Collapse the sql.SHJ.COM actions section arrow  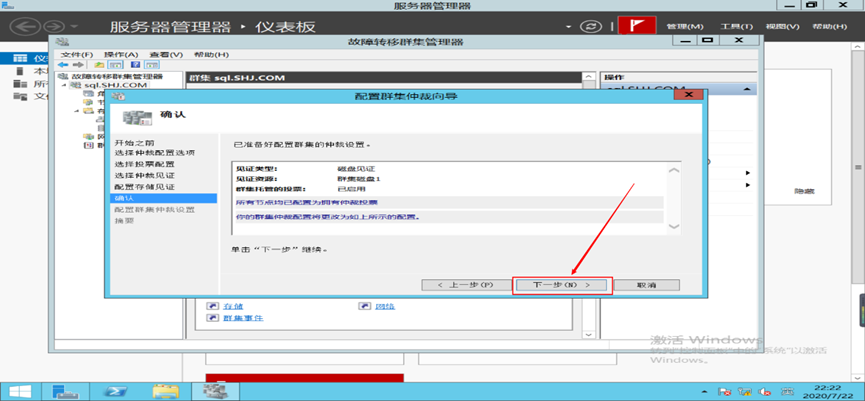tap(747, 89)
